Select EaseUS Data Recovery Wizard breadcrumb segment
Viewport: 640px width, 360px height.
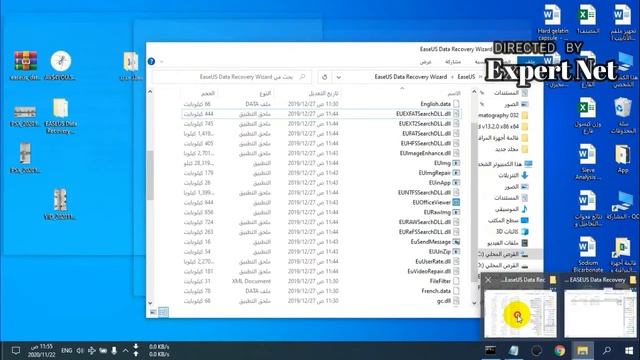(x=411, y=77)
